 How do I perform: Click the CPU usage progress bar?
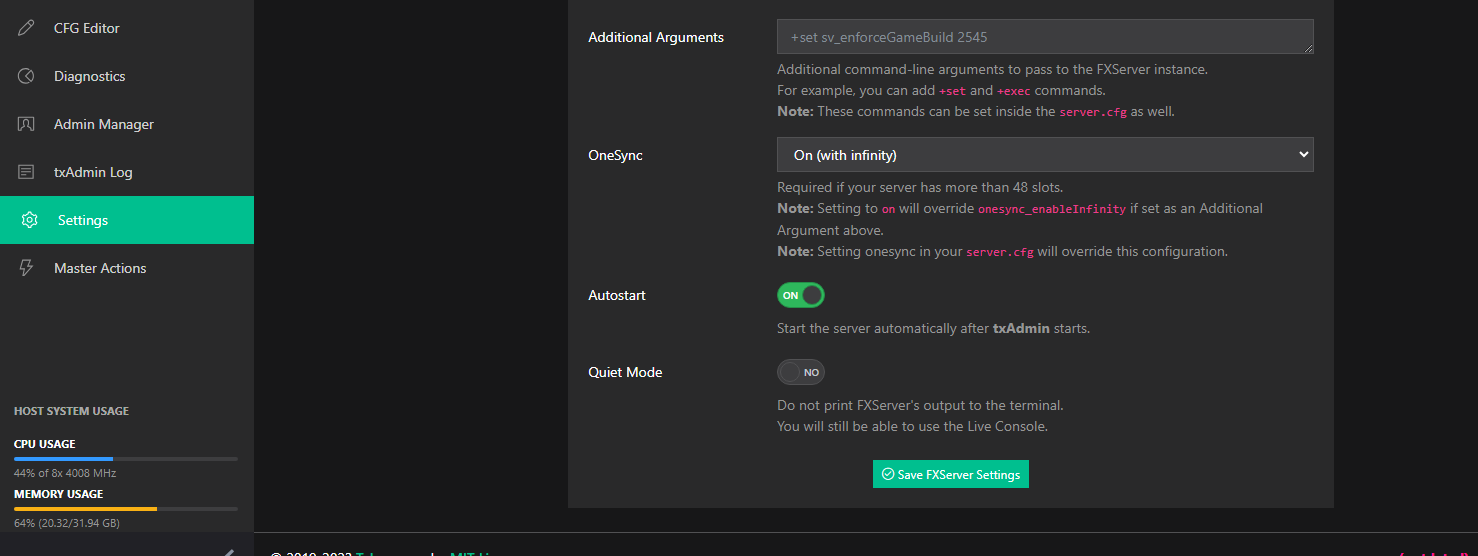tap(126, 459)
